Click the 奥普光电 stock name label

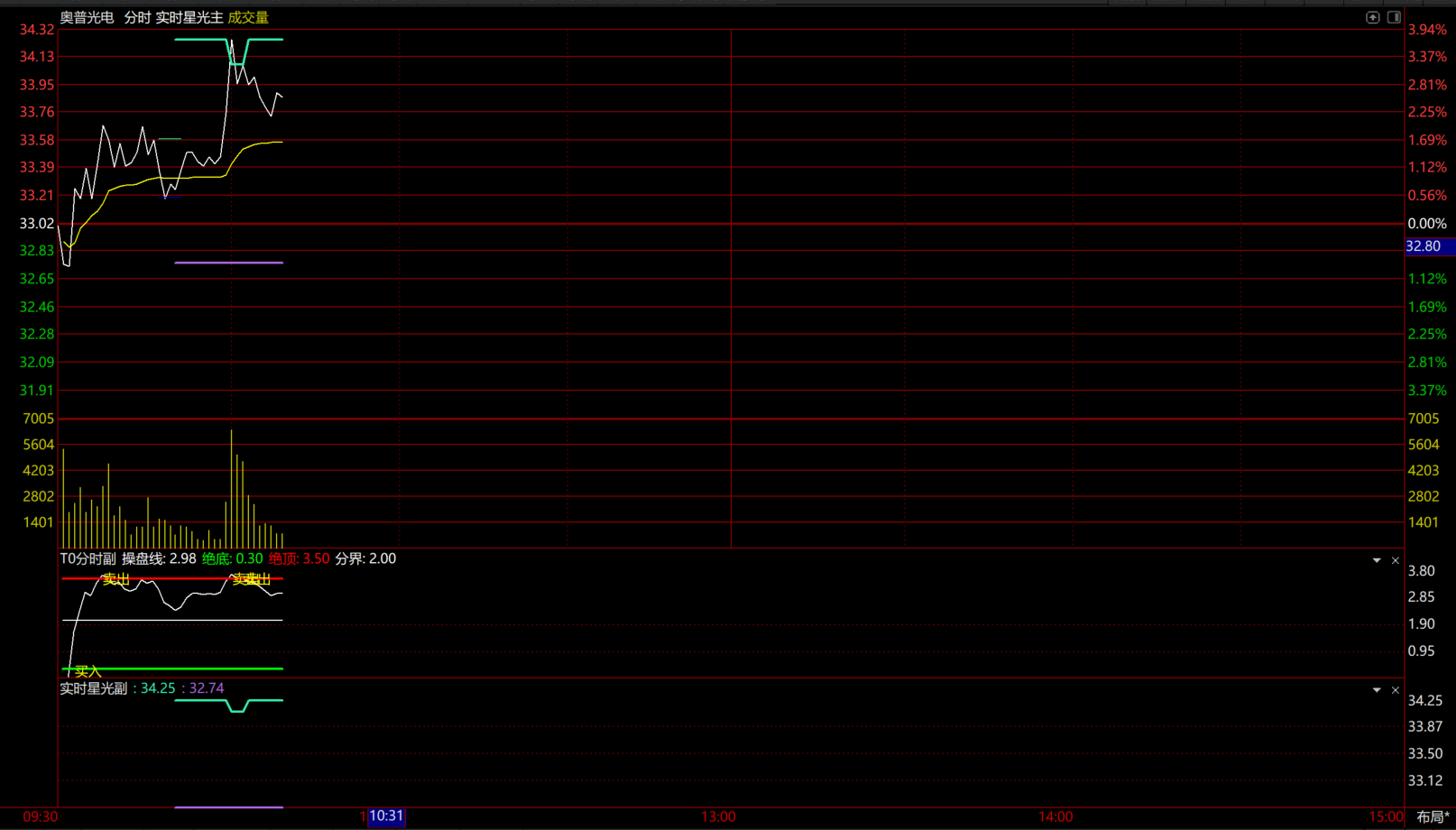(88, 17)
